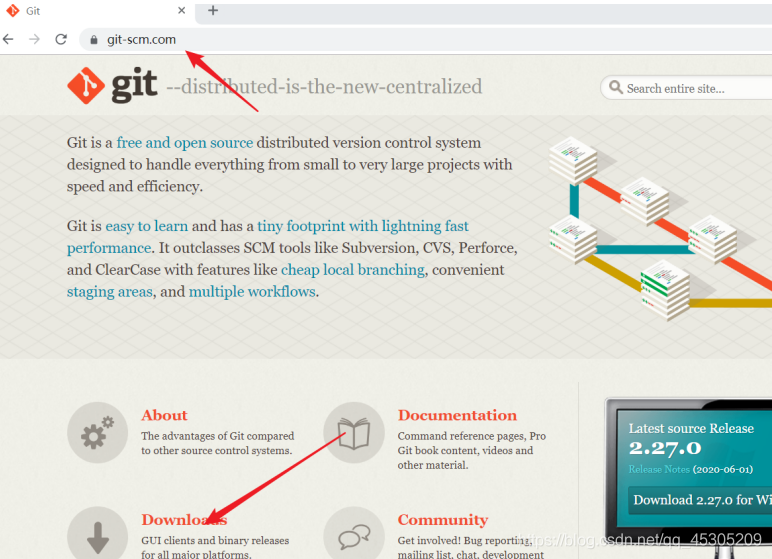Click the browser forward arrow
Viewport: 772px width, 559px height.
coord(34,39)
